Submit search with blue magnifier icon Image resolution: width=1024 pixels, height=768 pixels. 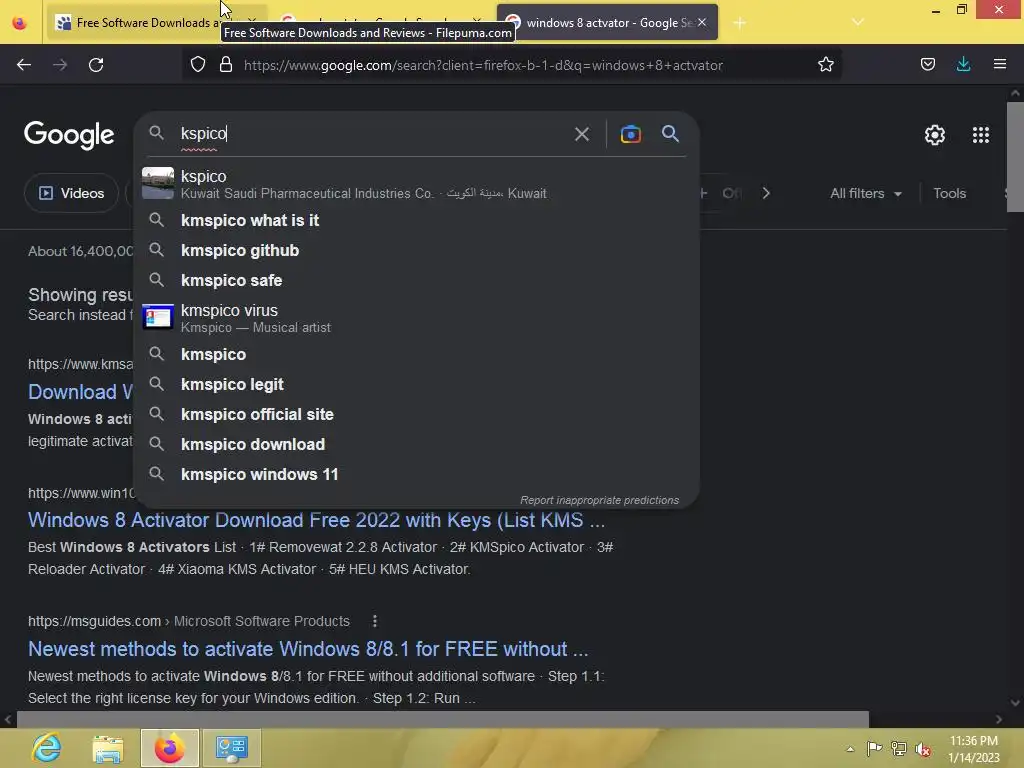pos(670,134)
